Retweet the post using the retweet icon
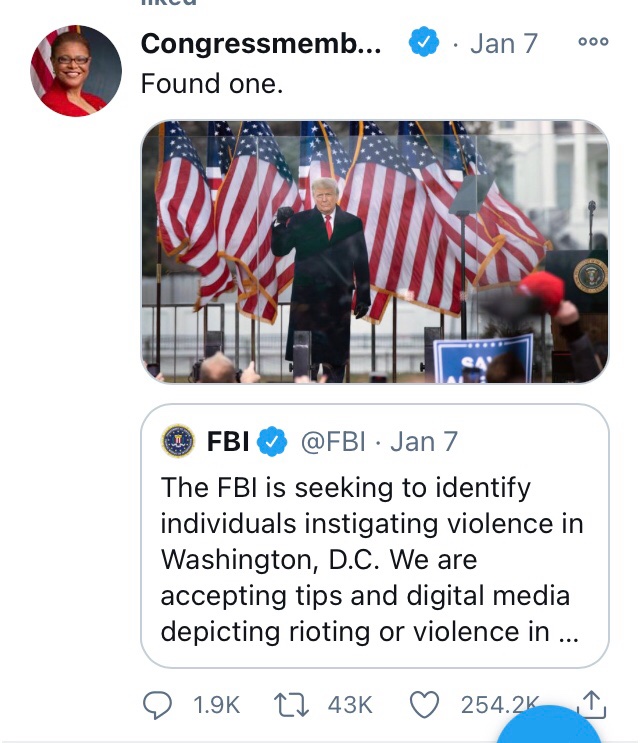This screenshot has width=640, height=743. (x=292, y=705)
